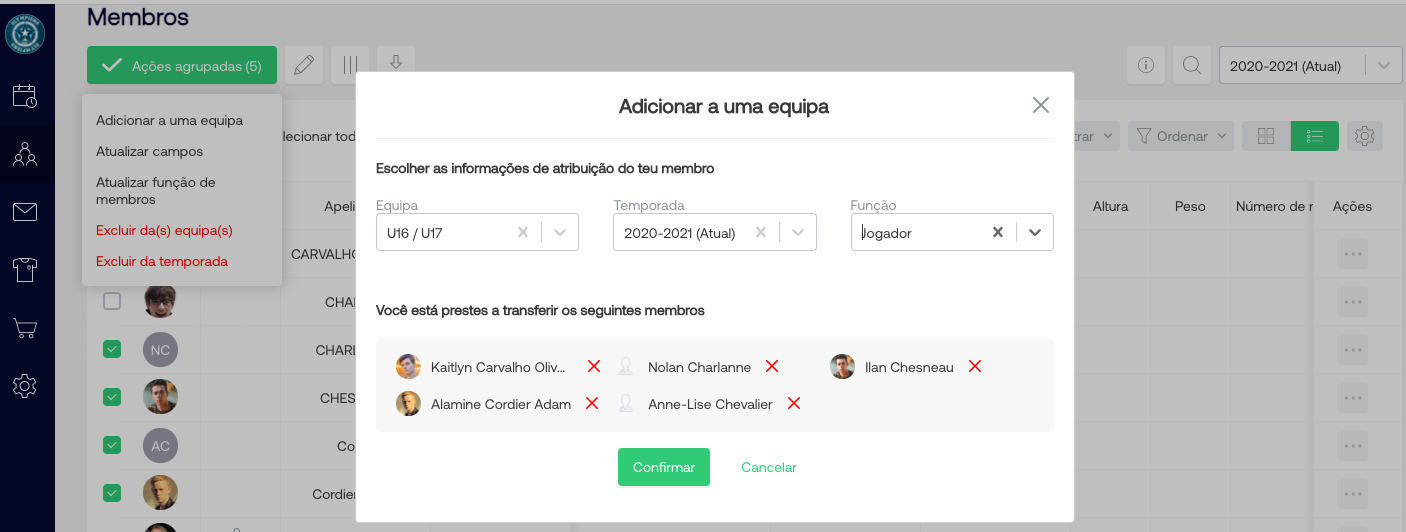Expand the Equipa U16 / U17 dropdown
This screenshot has height=532, width=1406.
pos(560,233)
